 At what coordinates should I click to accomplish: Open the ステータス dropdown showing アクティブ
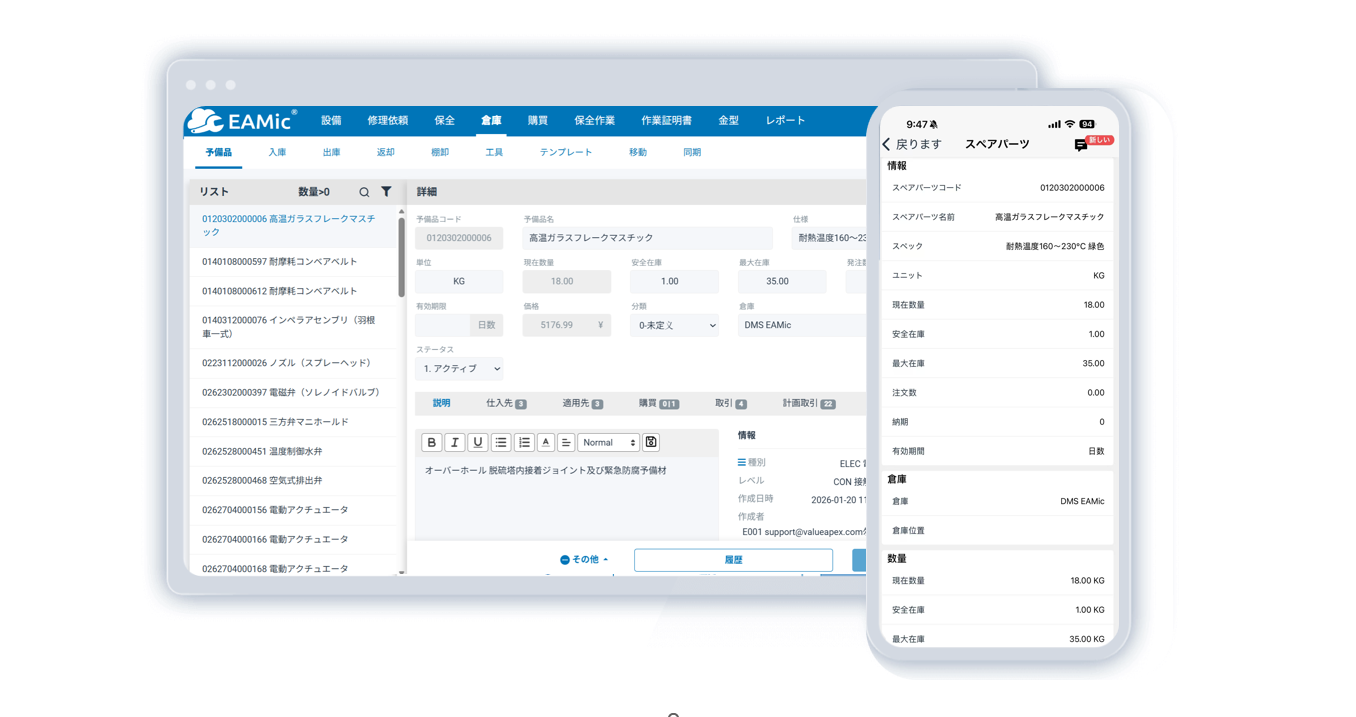click(x=459, y=368)
